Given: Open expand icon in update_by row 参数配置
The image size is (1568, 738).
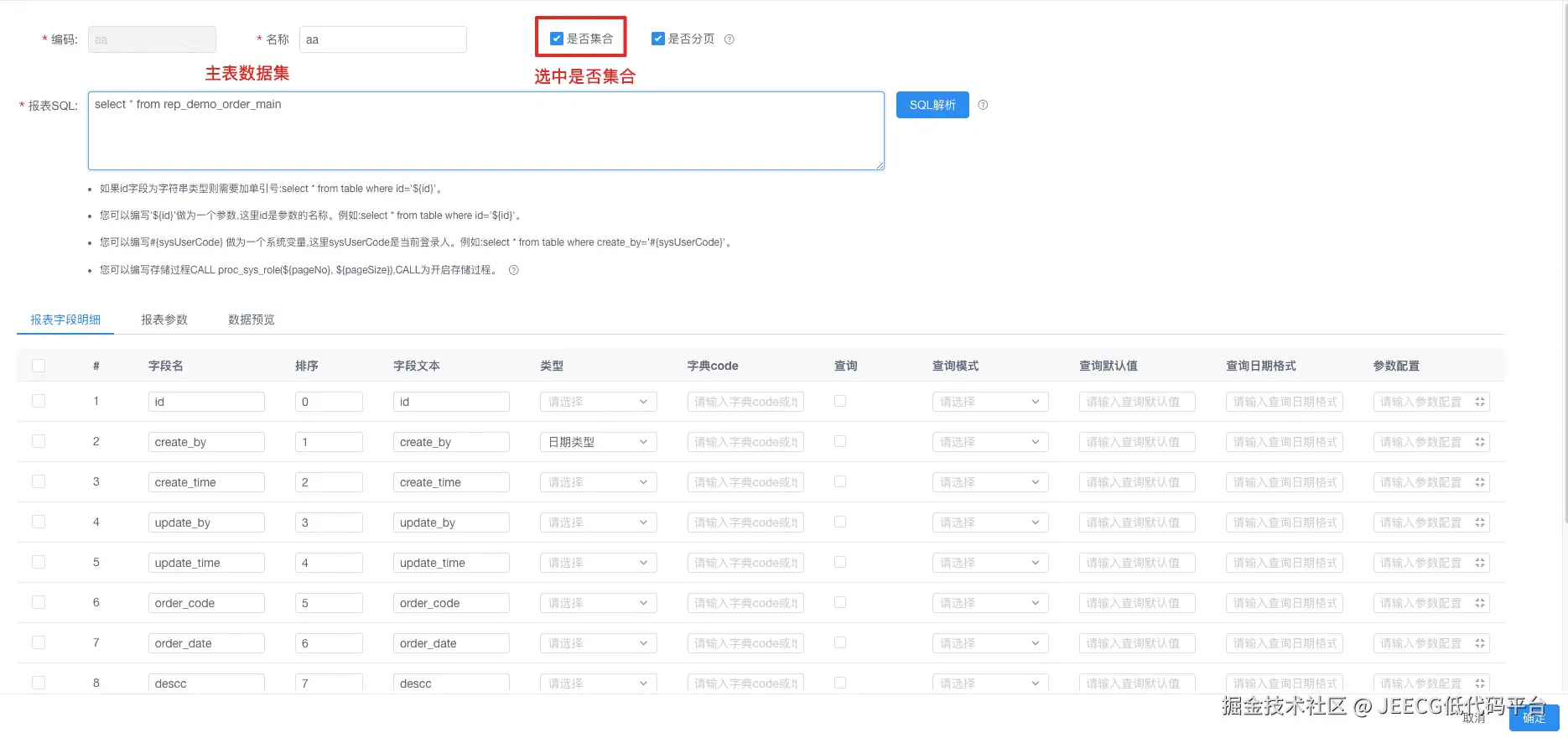Looking at the screenshot, I should pyautogui.click(x=1480, y=522).
